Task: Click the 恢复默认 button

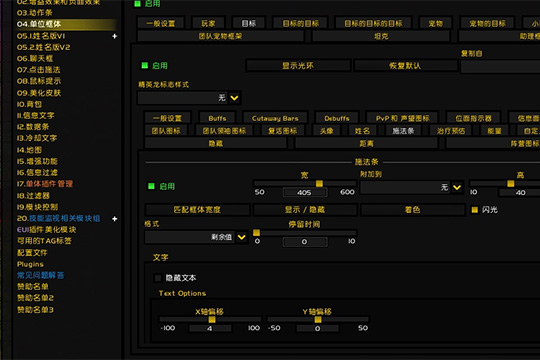Action: click(405, 66)
